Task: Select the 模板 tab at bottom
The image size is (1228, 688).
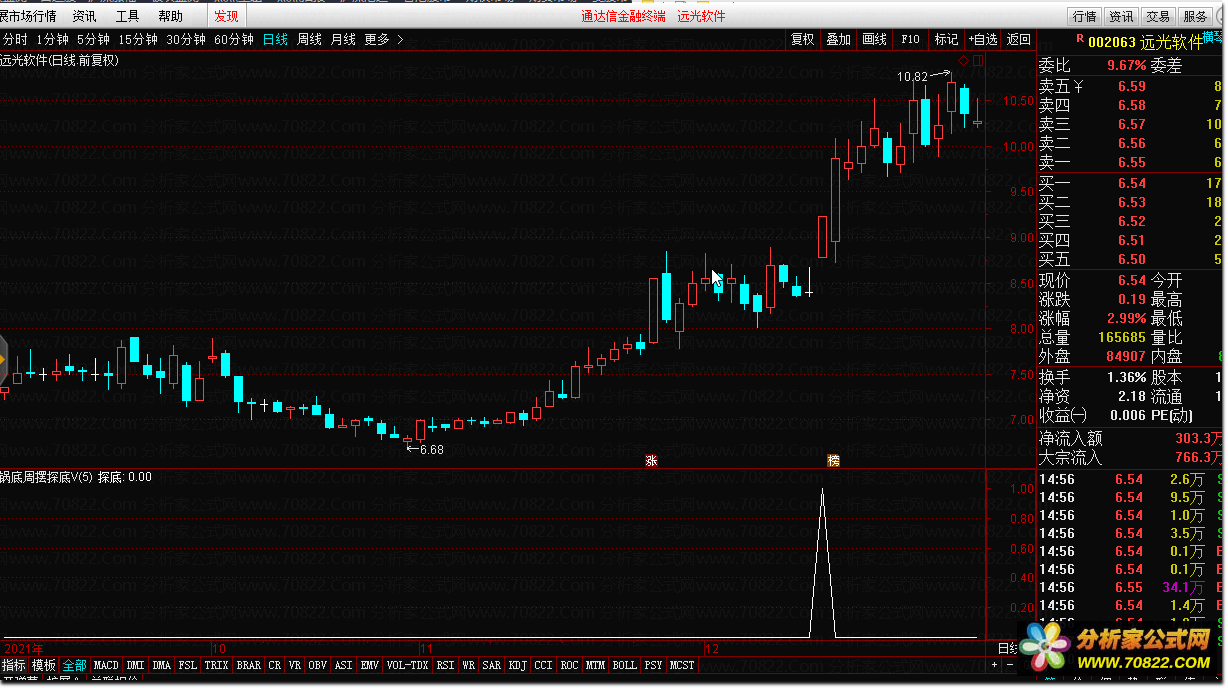Action: 44,665
